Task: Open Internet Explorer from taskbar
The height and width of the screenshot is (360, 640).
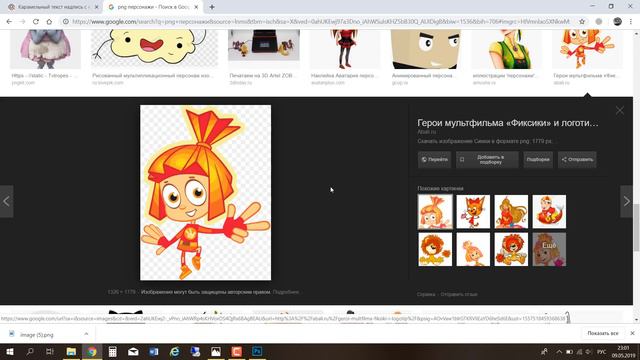Action: pyautogui.click(x=175, y=351)
